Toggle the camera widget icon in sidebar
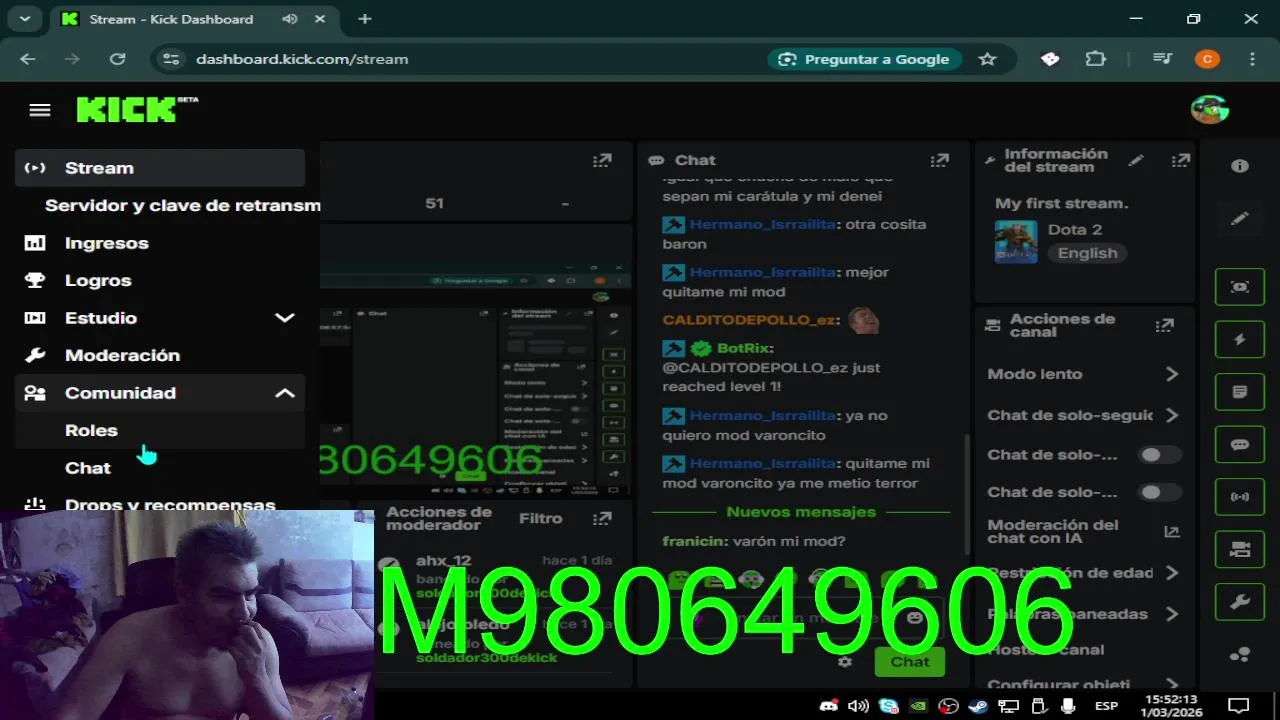The height and width of the screenshot is (720, 1280). (1240, 549)
